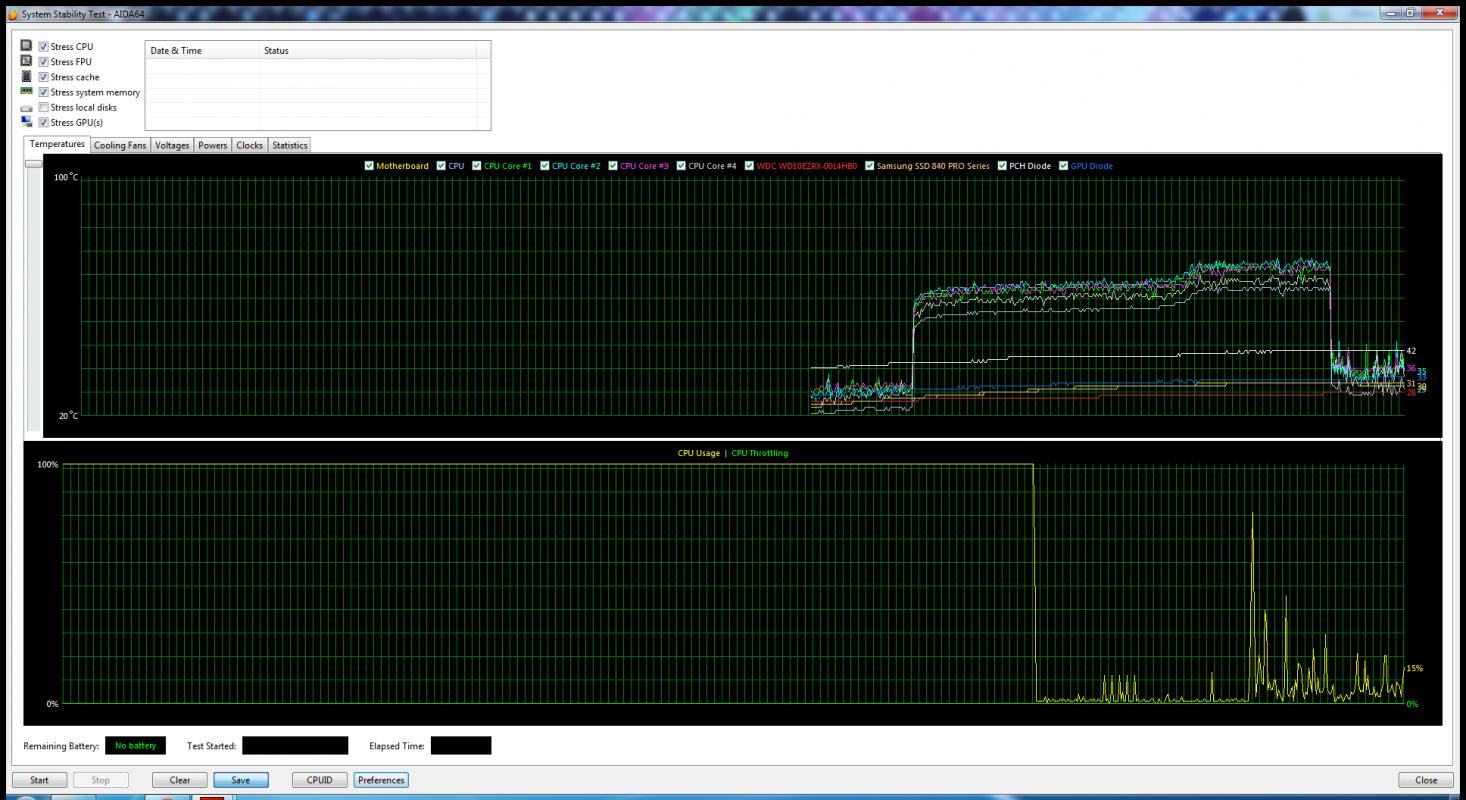Switch to the Clocks tab

tap(249, 145)
